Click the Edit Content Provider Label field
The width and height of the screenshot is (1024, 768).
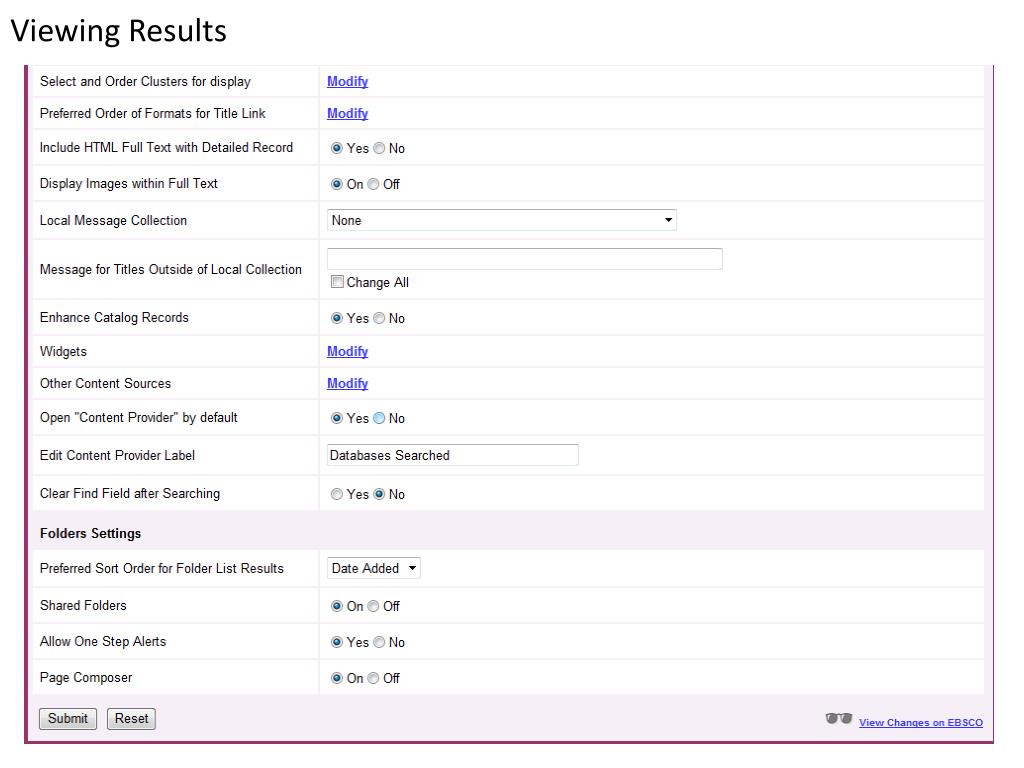click(453, 455)
